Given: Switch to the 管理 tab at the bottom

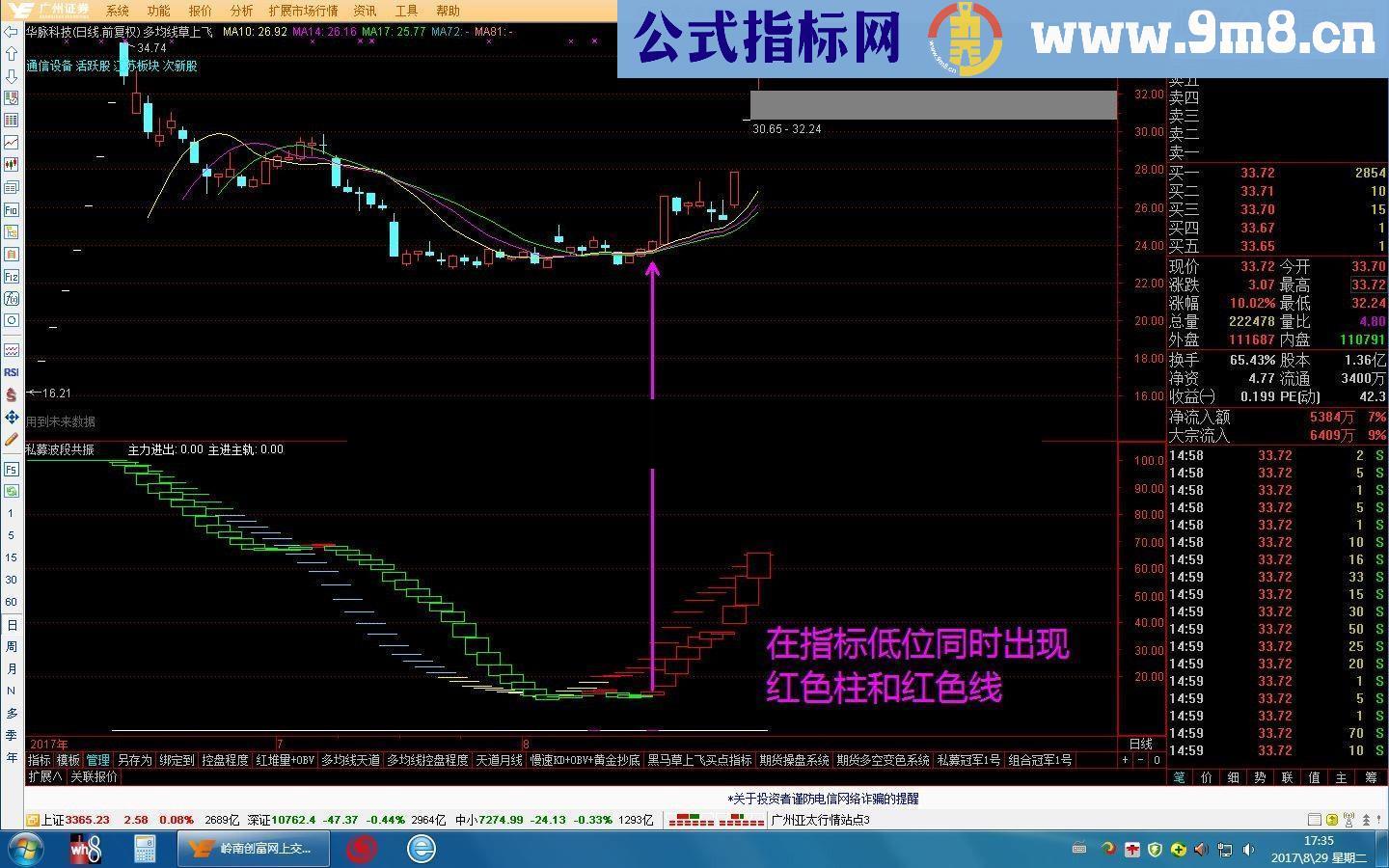Looking at the screenshot, I should click(x=97, y=759).
